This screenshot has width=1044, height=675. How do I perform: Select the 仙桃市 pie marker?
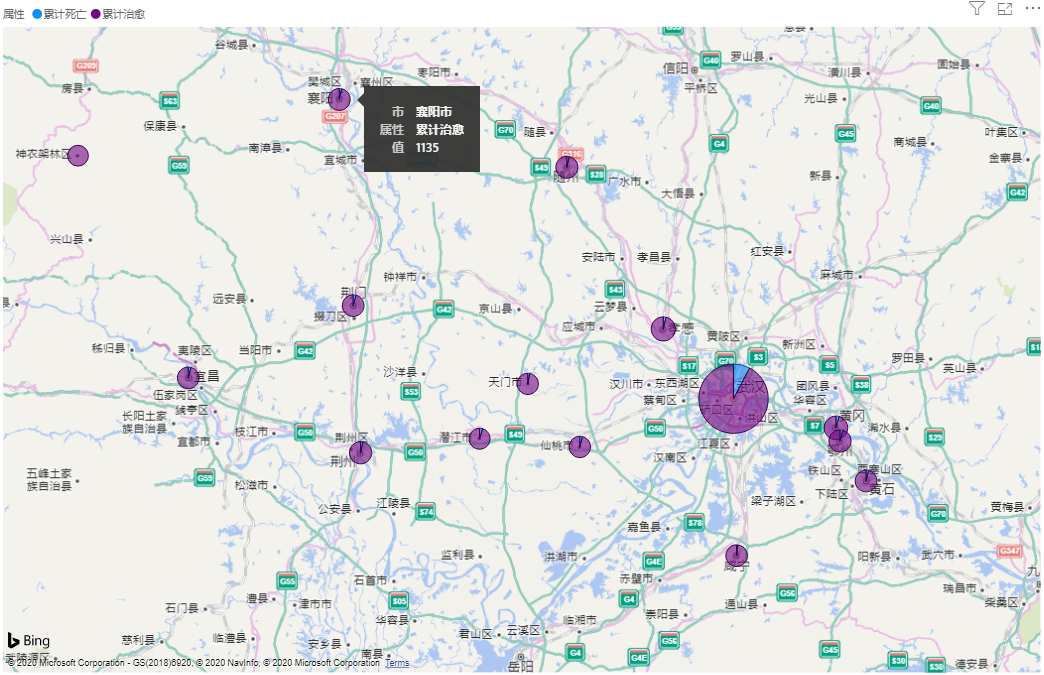(x=580, y=447)
